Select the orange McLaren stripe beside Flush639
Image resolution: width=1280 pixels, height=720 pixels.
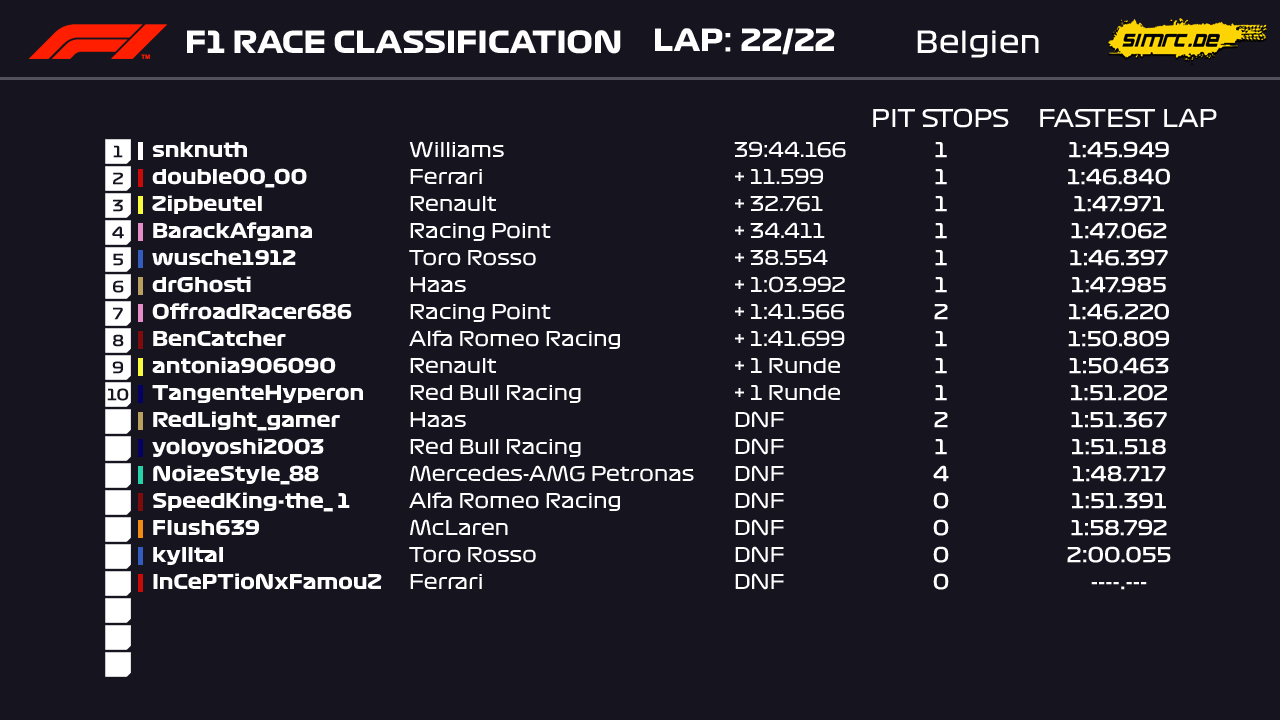[140, 529]
